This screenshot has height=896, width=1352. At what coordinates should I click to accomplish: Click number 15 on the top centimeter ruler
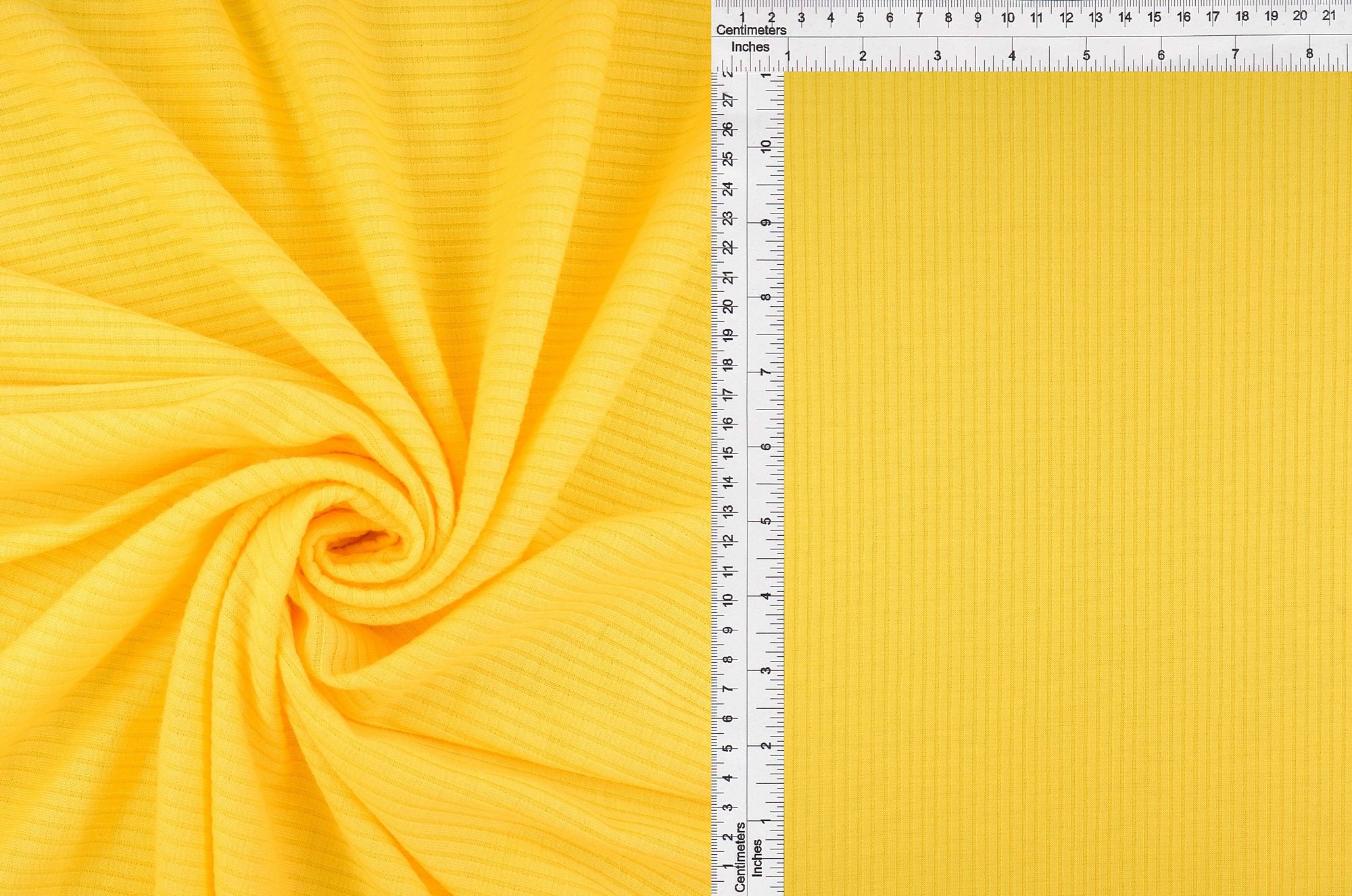1154,17
